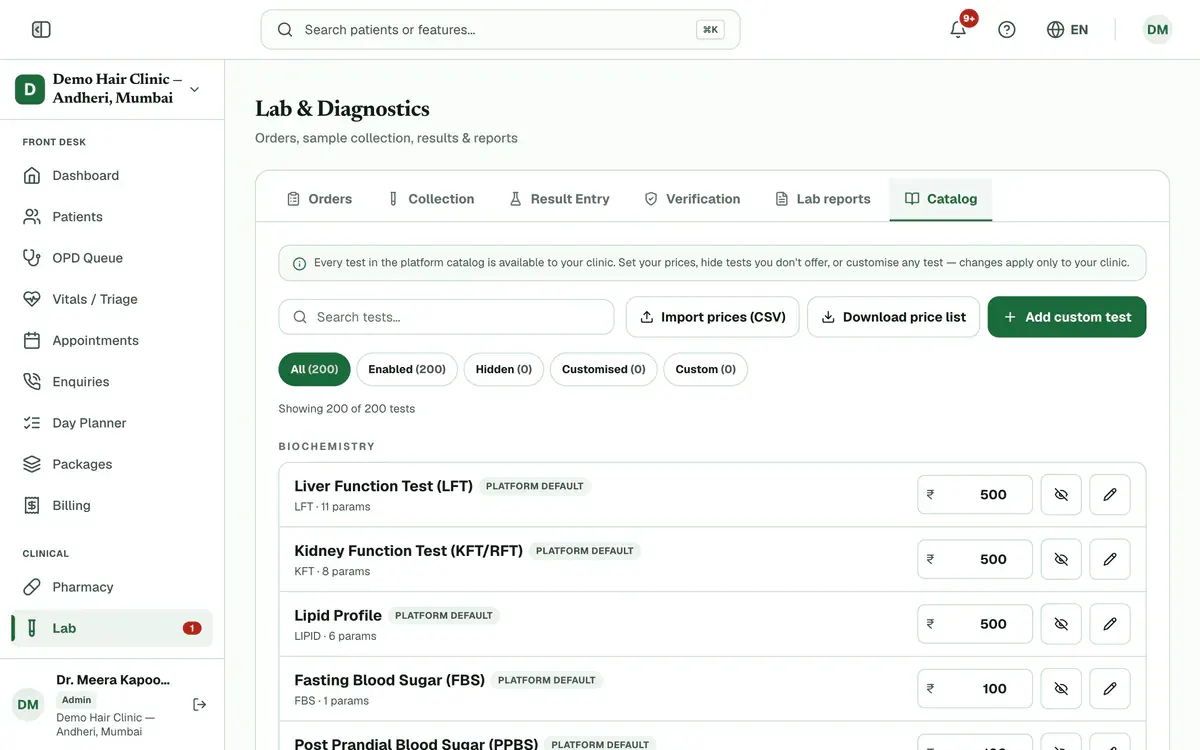Click the Fasting Blood Sugar price field

[975, 689]
